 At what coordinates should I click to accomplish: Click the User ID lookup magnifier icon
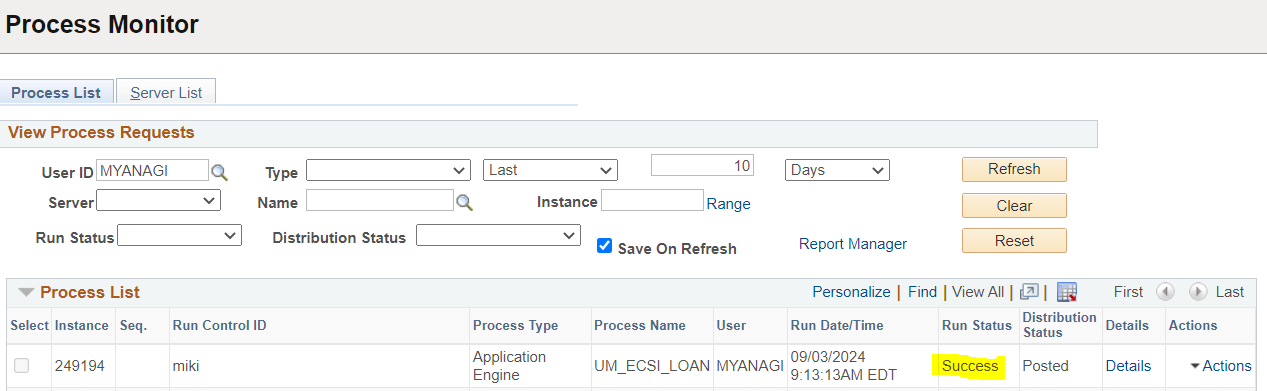pos(219,172)
